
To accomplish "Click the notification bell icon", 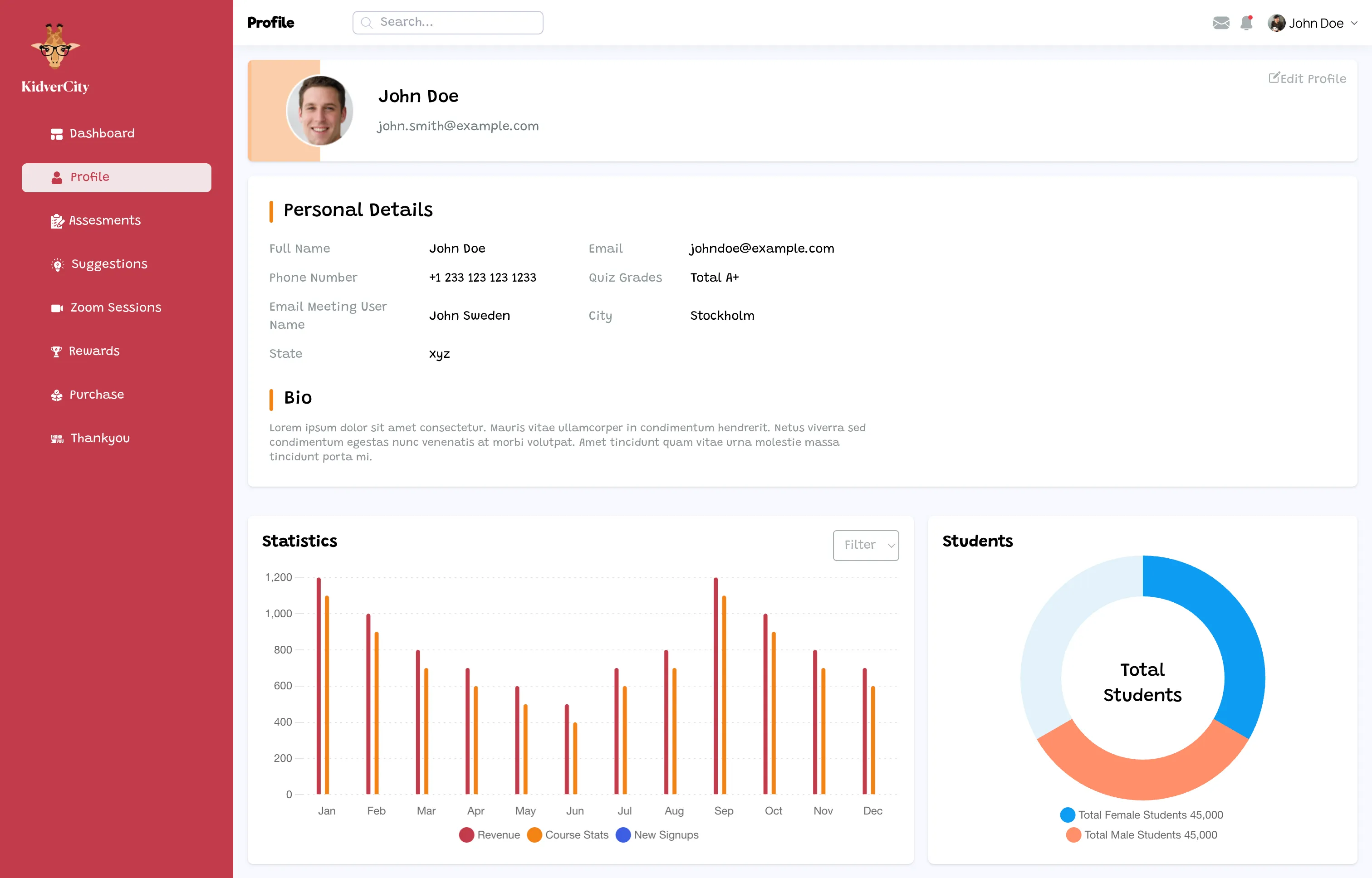I will pos(1246,23).
